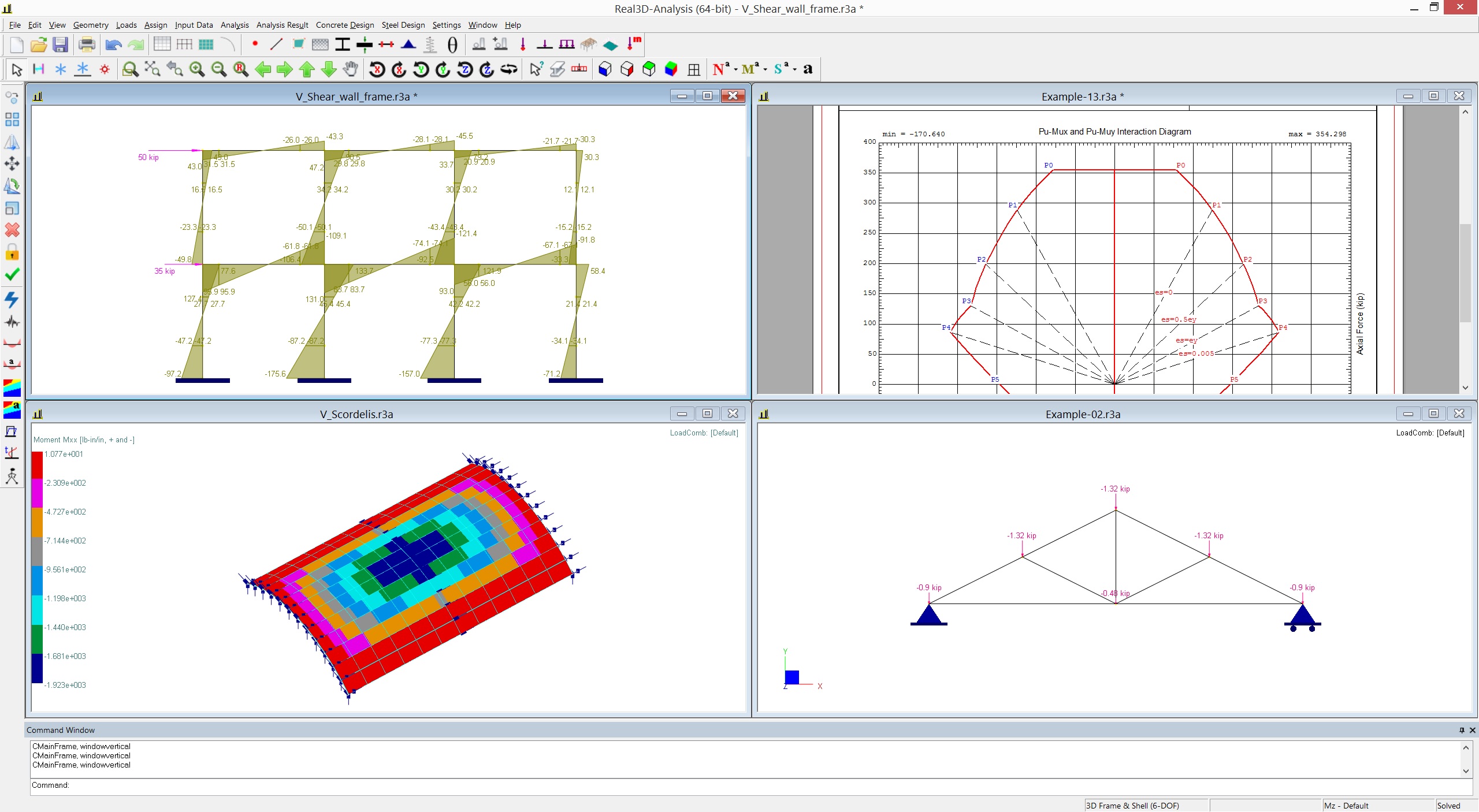Open the Analysis Result menu
1479x812 pixels.
[x=282, y=25]
